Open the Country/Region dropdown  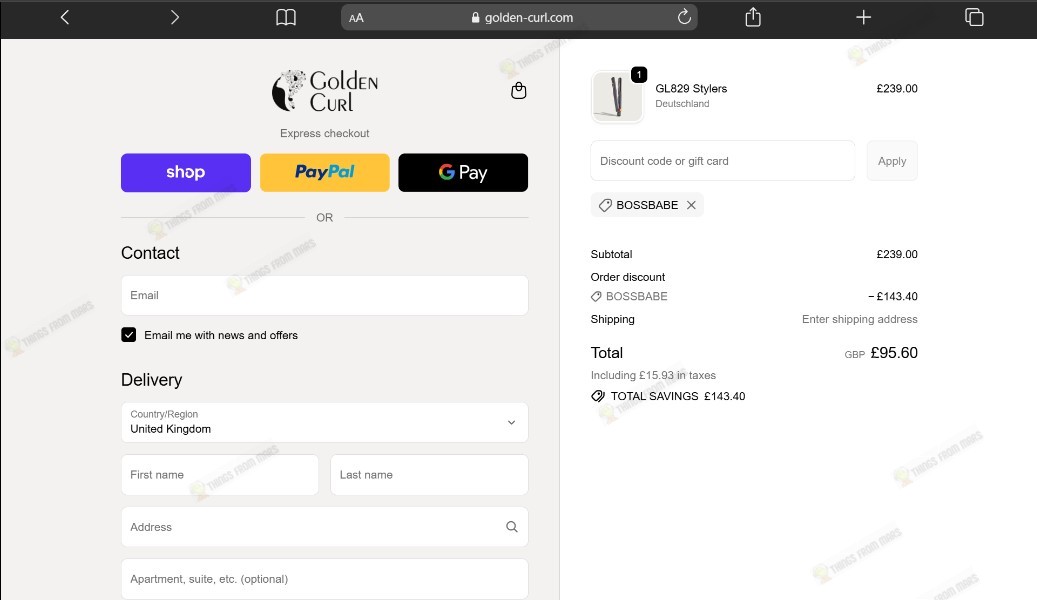(x=325, y=422)
